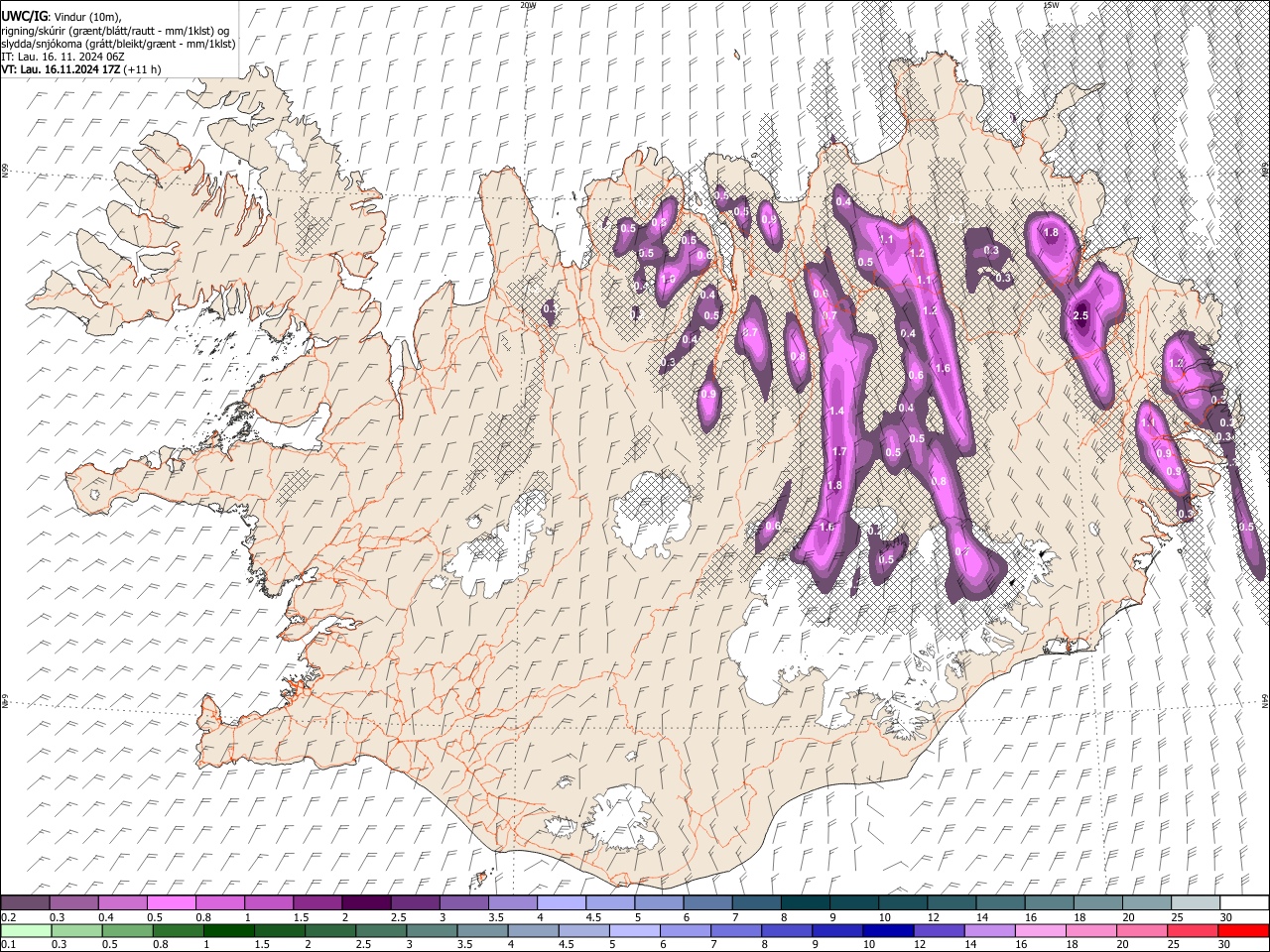
Task: Select the top-row legend swatch between 12 and 14
Action: pyautogui.click(x=951, y=902)
